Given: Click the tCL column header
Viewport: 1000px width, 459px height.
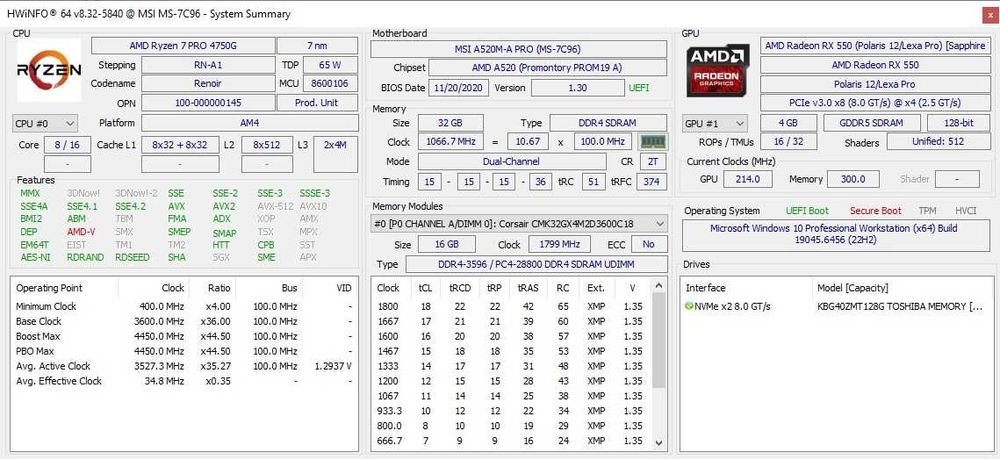Looking at the screenshot, I should pos(425,288).
